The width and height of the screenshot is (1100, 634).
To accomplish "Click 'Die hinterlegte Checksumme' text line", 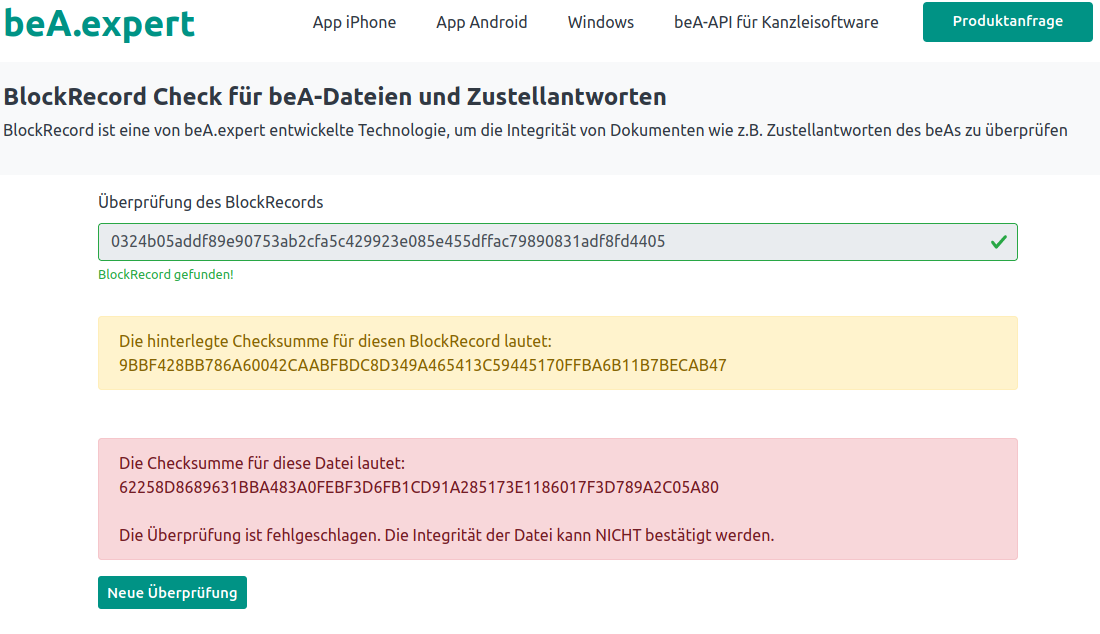I will [x=335, y=342].
